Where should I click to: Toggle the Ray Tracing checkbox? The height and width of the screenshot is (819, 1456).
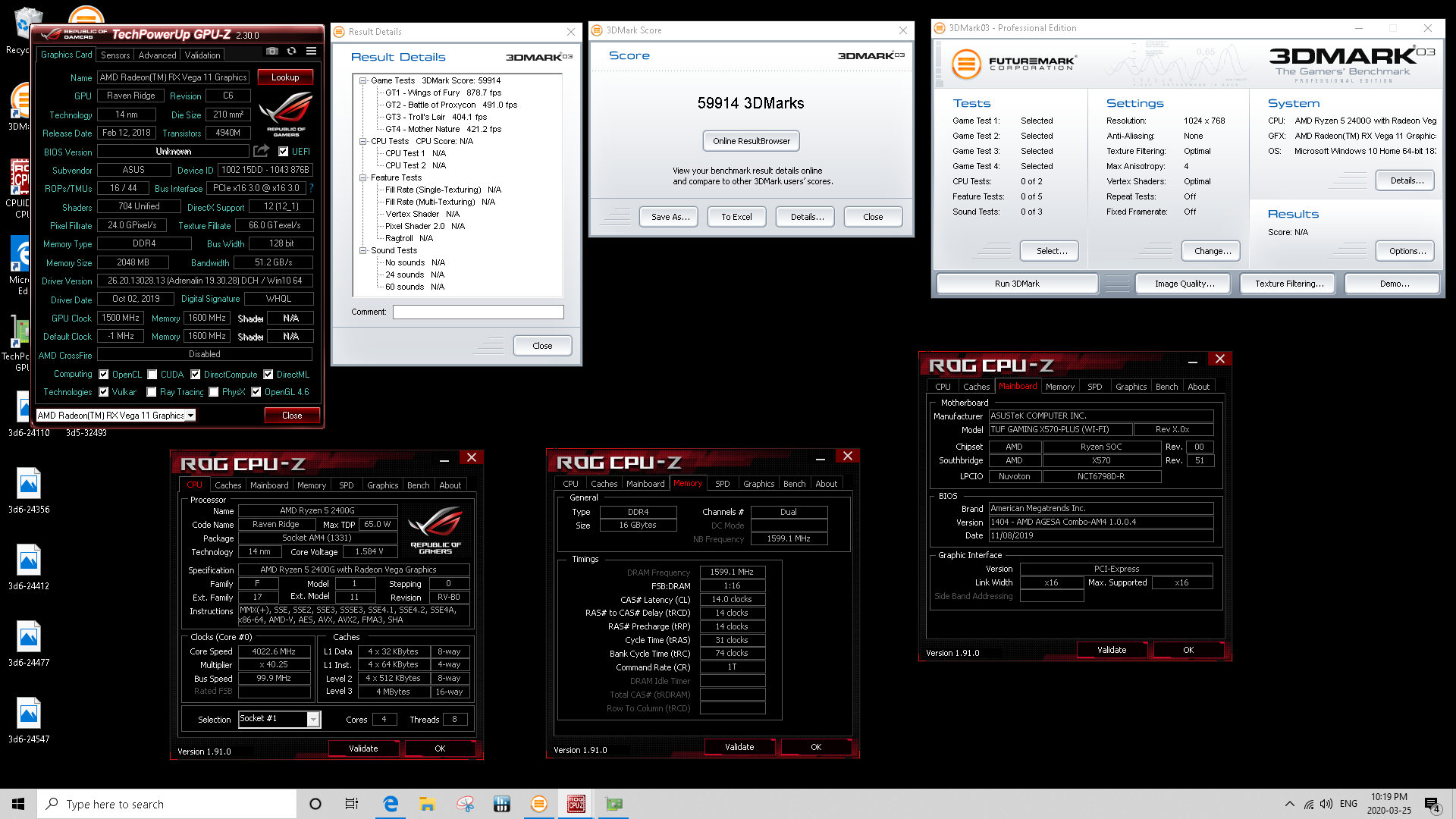click(x=152, y=392)
